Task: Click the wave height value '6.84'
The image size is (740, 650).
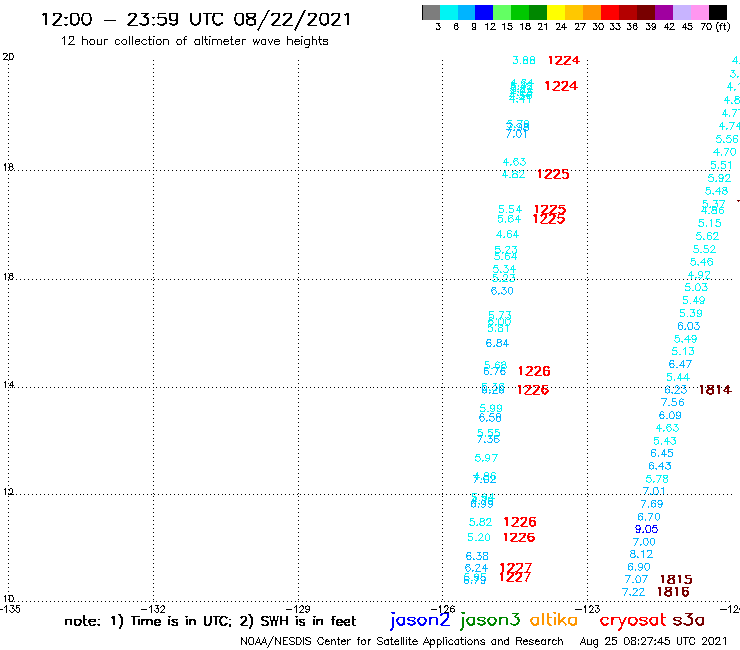Action: (497, 343)
